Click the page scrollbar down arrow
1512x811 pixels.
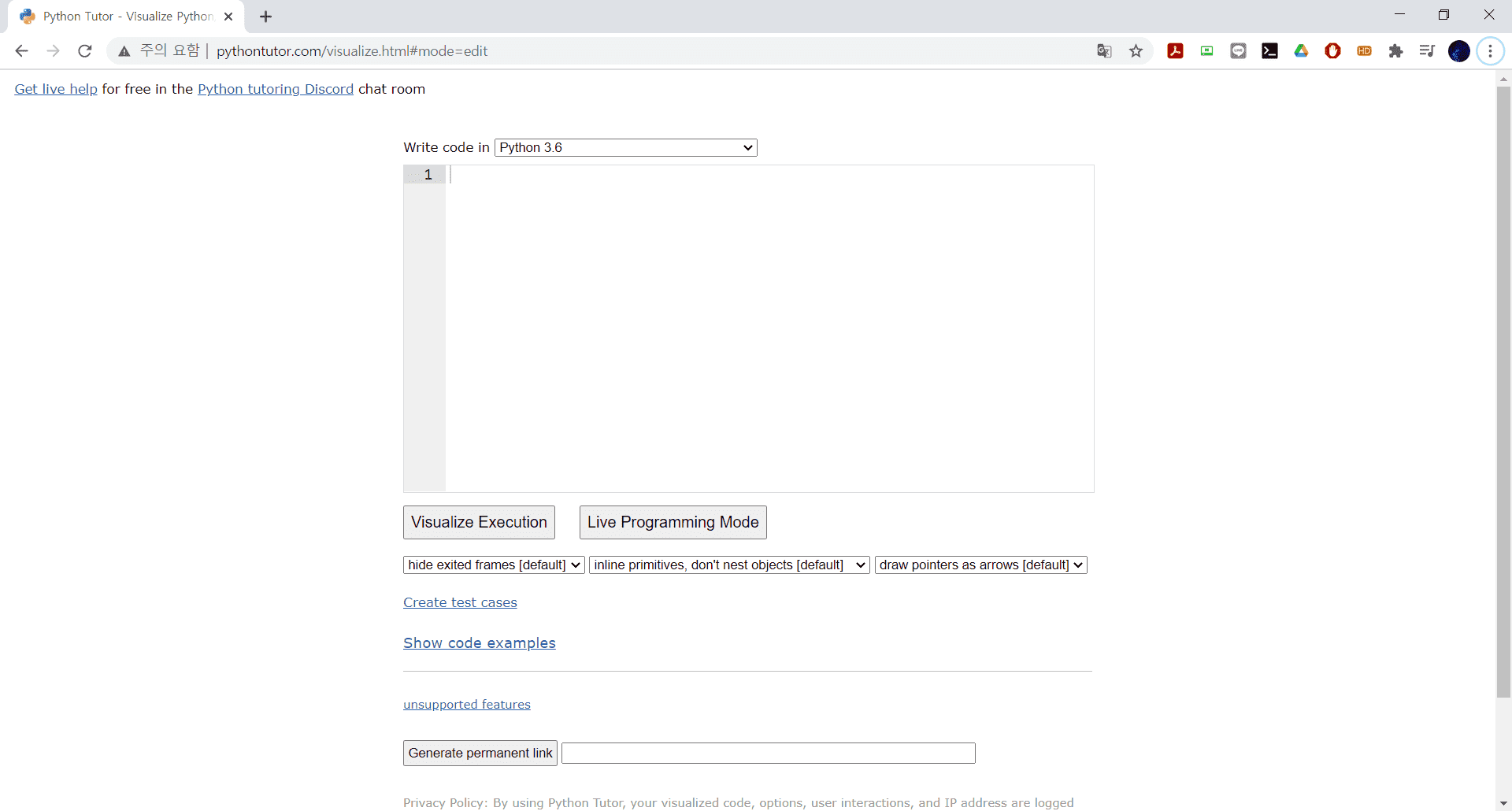pos(1503,803)
